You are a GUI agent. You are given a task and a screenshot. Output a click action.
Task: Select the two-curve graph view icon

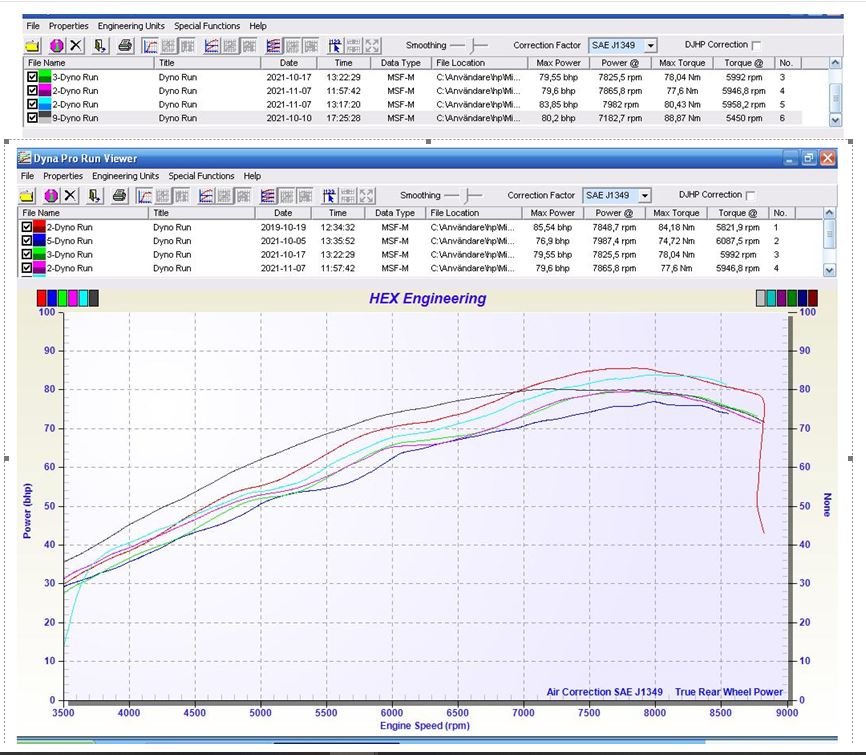pos(206,196)
